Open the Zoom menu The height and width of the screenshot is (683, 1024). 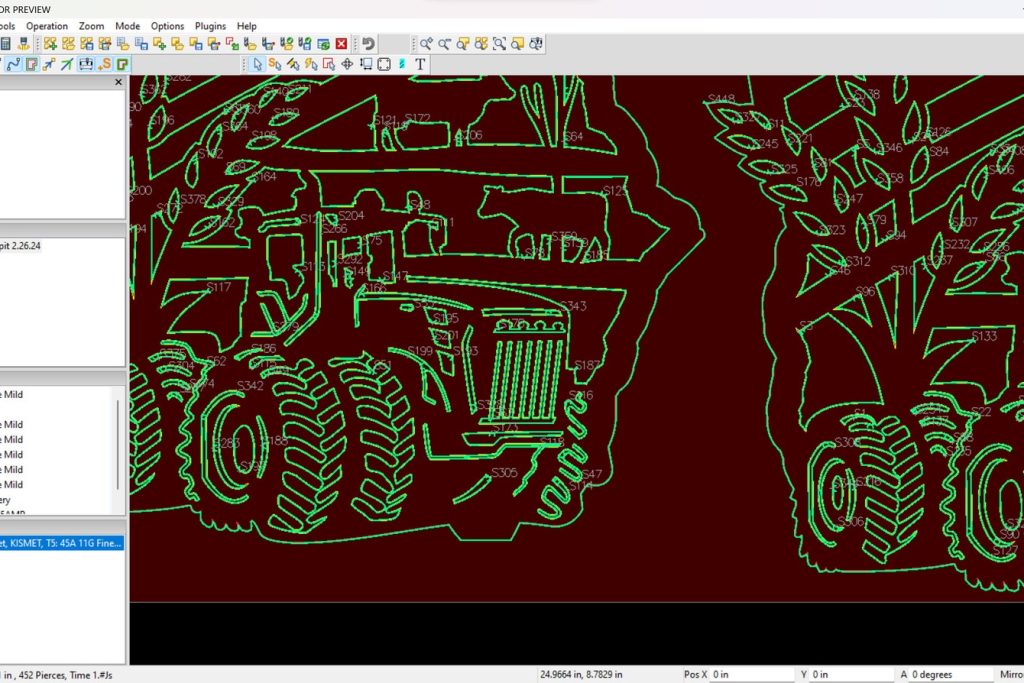[x=91, y=26]
